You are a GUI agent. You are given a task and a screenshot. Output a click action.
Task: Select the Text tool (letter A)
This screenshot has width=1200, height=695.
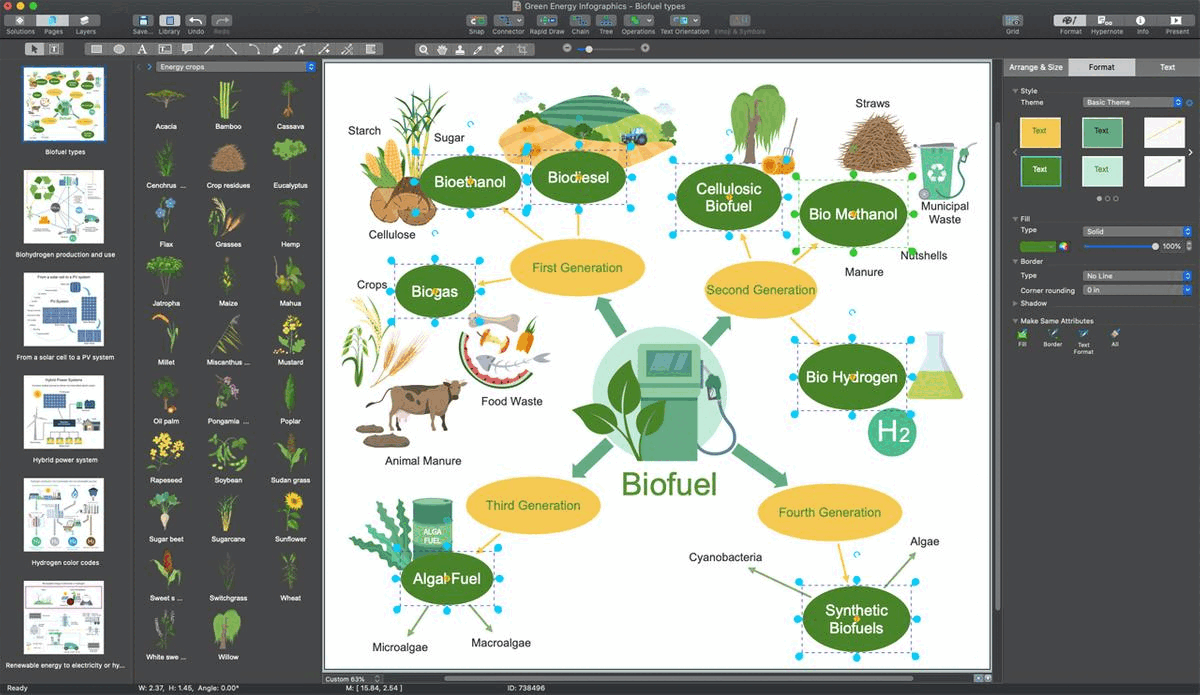(x=142, y=49)
